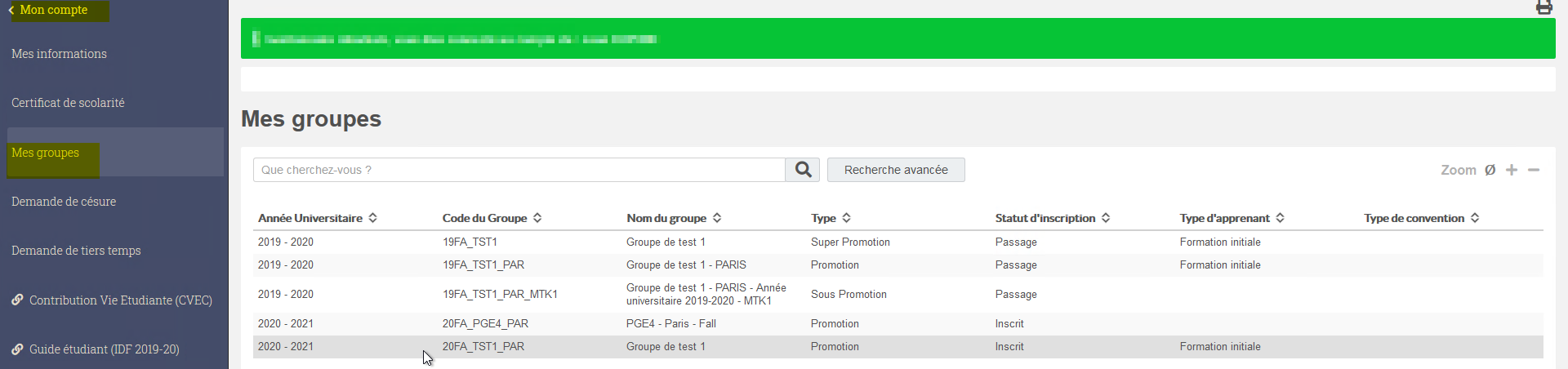The image size is (1568, 369).
Task: Click the link icon beside Guide étudiant
Action: pyautogui.click(x=17, y=349)
